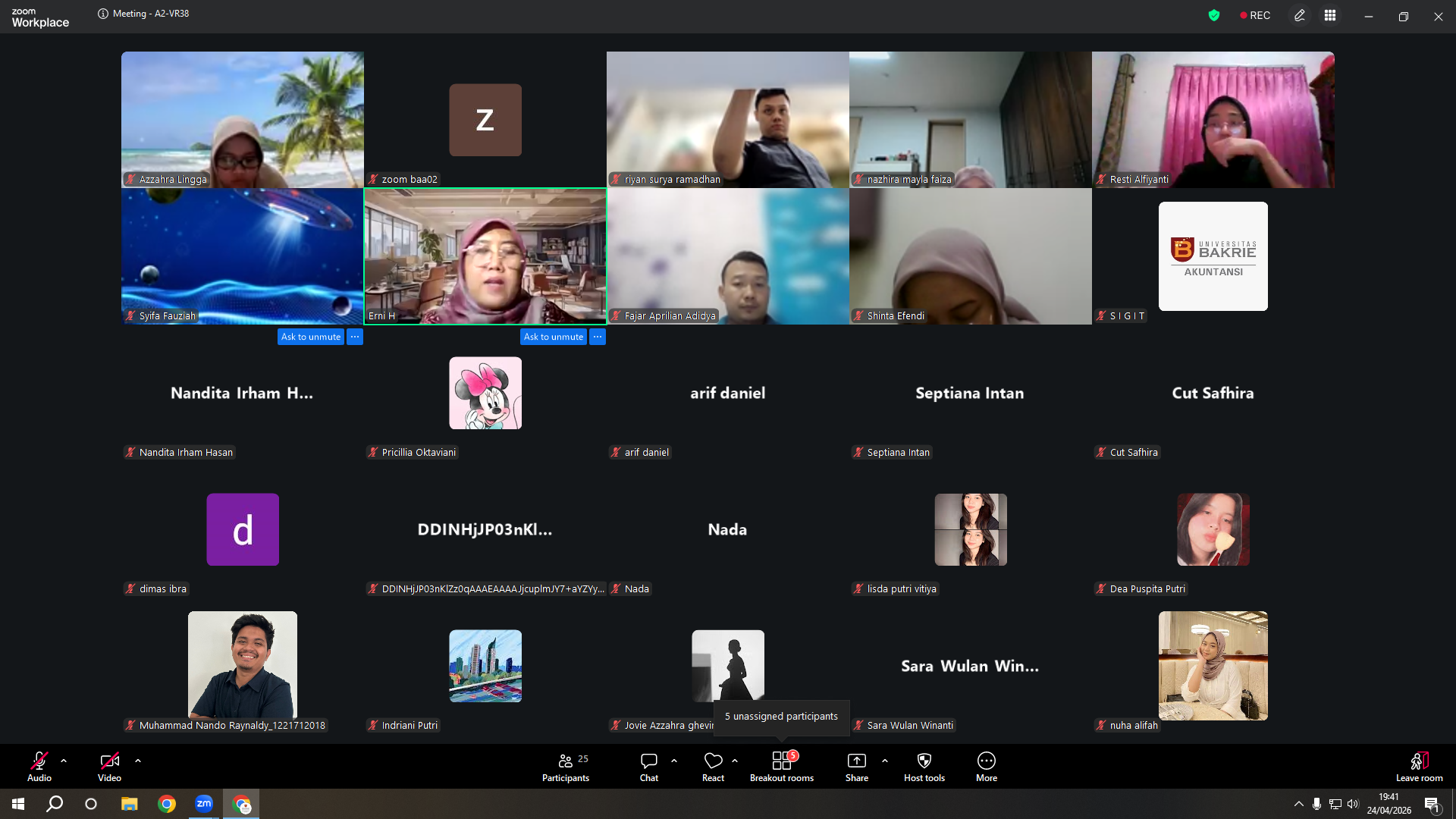Viewport: 1456px width, 819px height.
Task: Click dimas ibra purple d avatar
Action: [243, 529]
